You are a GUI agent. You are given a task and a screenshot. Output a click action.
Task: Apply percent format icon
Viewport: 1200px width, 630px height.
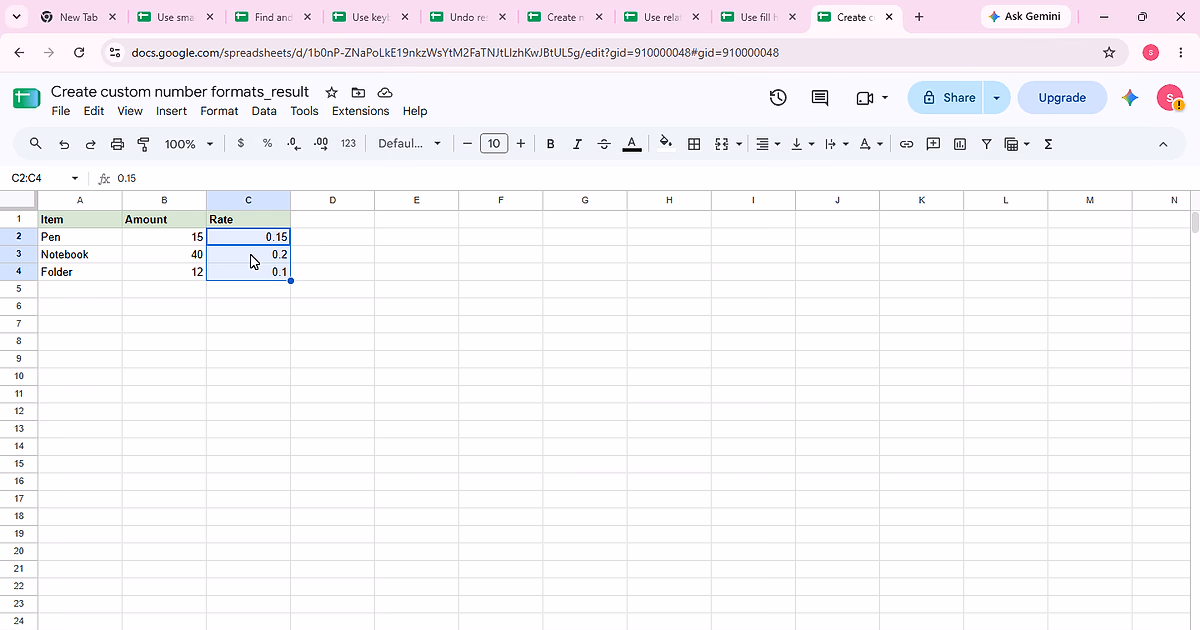[267, 144]
